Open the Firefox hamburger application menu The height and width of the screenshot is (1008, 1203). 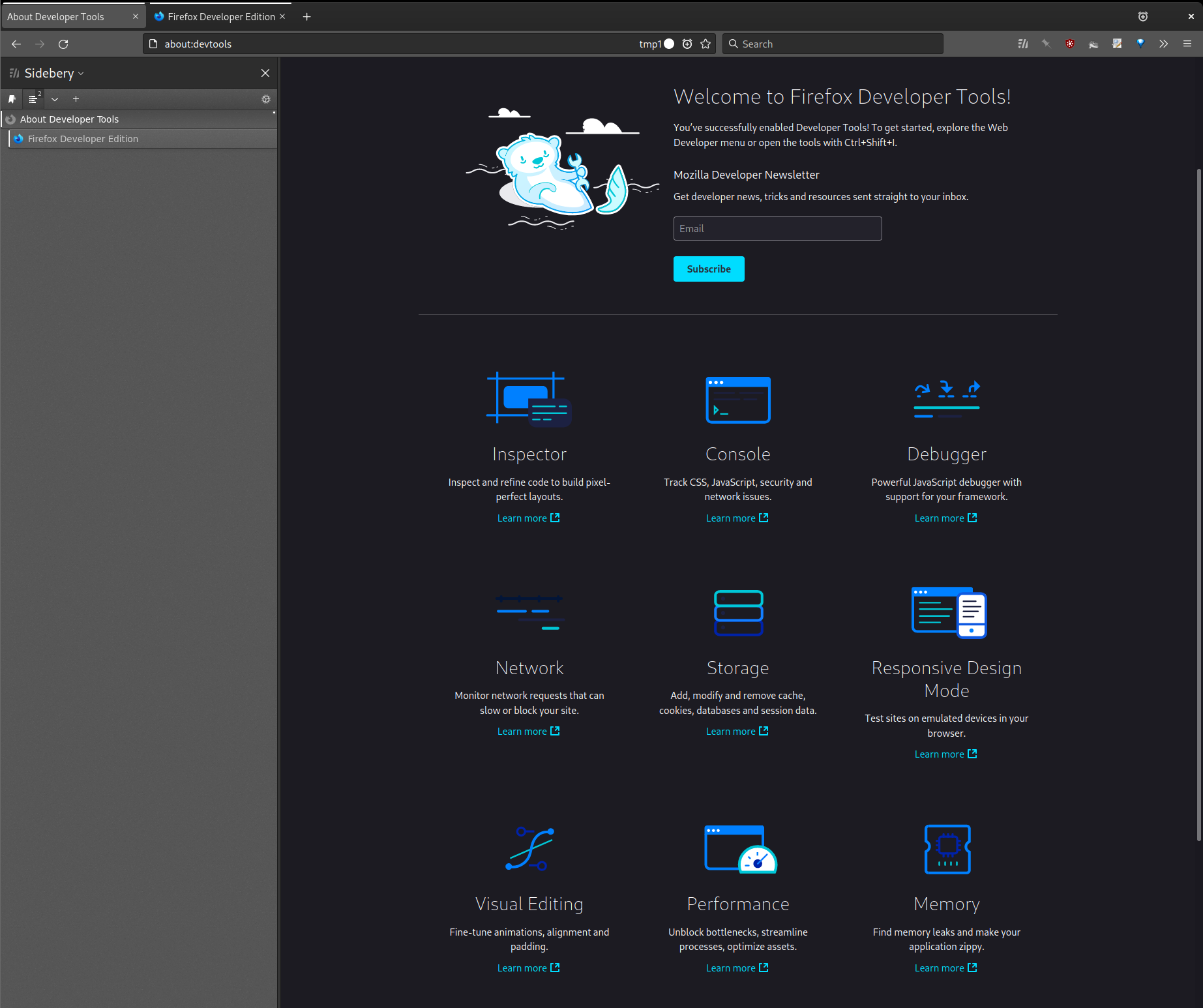1187,44
